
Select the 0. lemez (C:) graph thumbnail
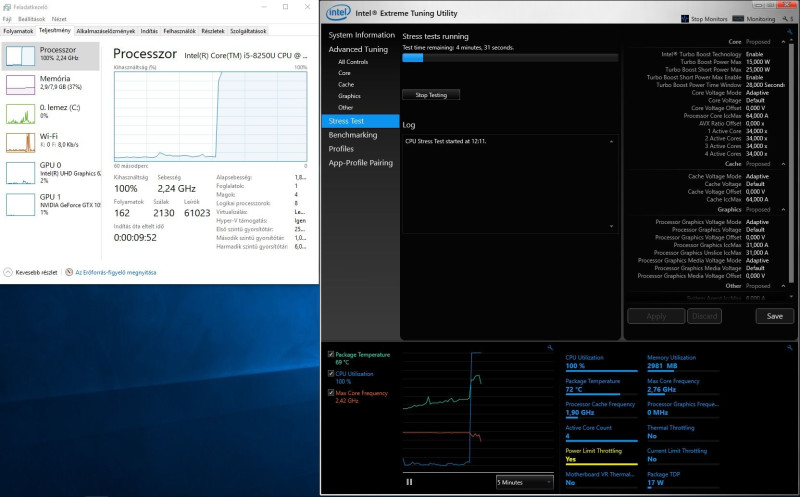click(x=20, y=114)
